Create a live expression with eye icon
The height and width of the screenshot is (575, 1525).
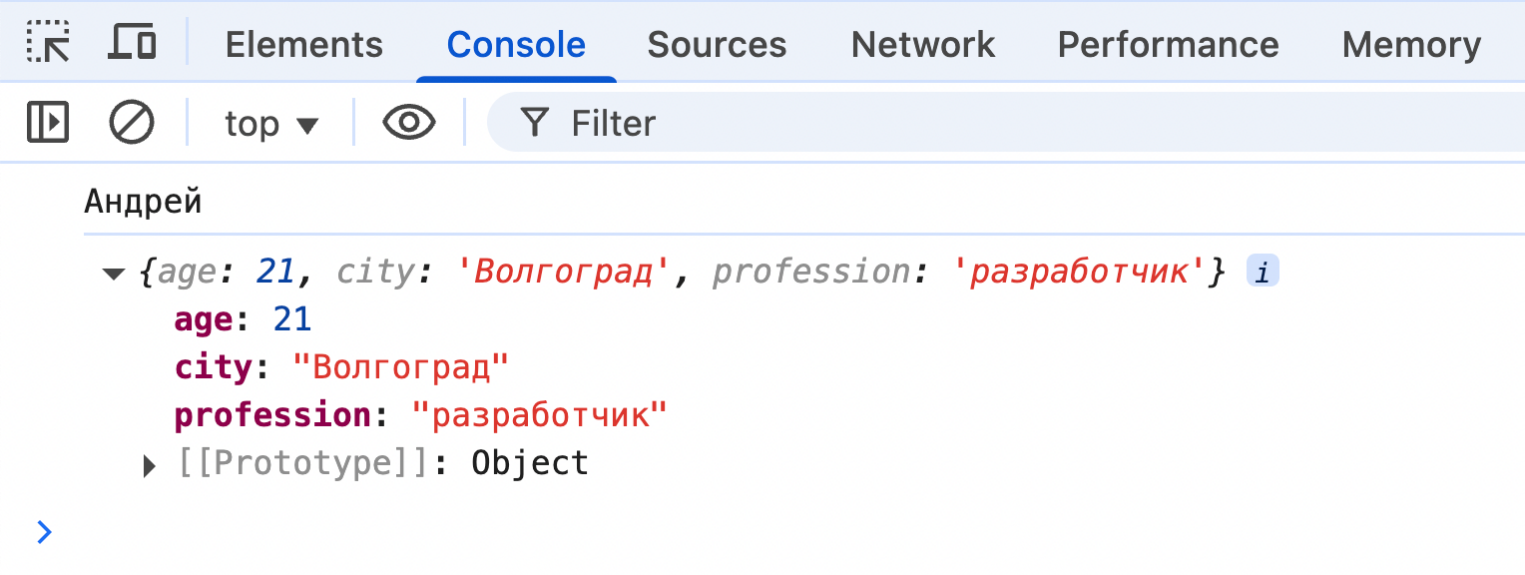click(x=409, y=123)
